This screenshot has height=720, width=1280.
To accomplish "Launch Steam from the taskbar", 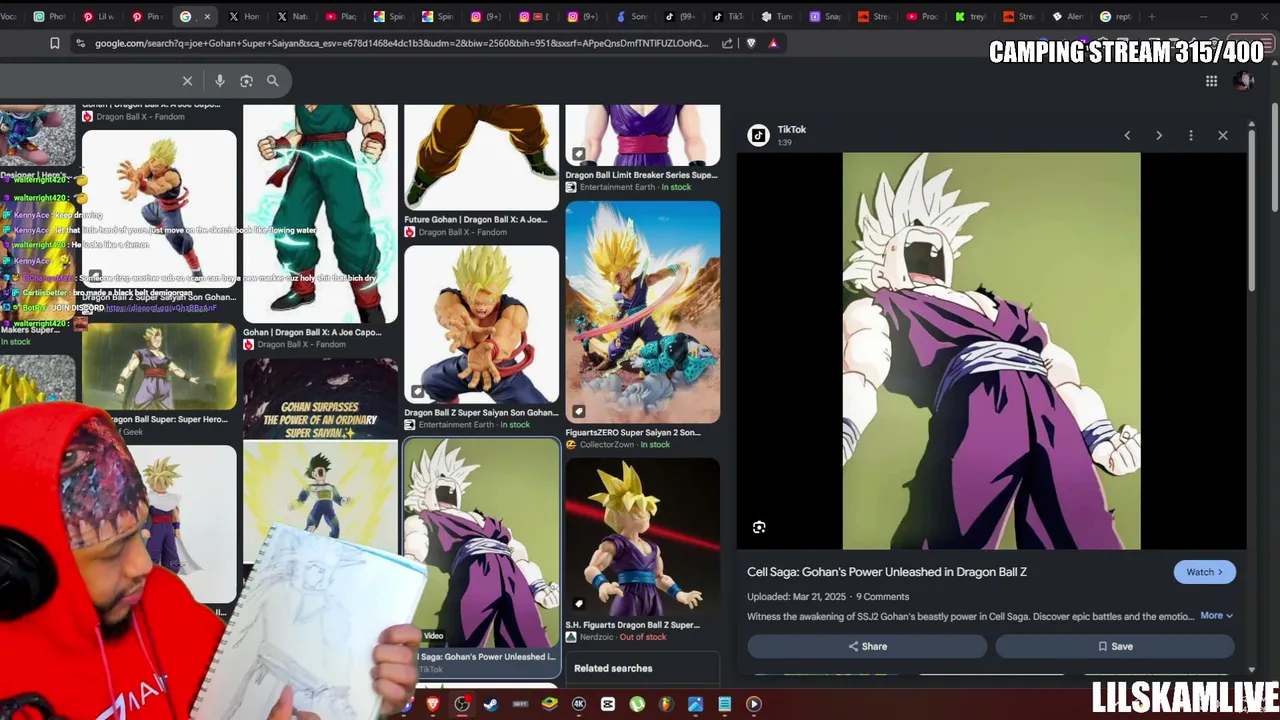I will pyautogui.click(x=491, y=704).
